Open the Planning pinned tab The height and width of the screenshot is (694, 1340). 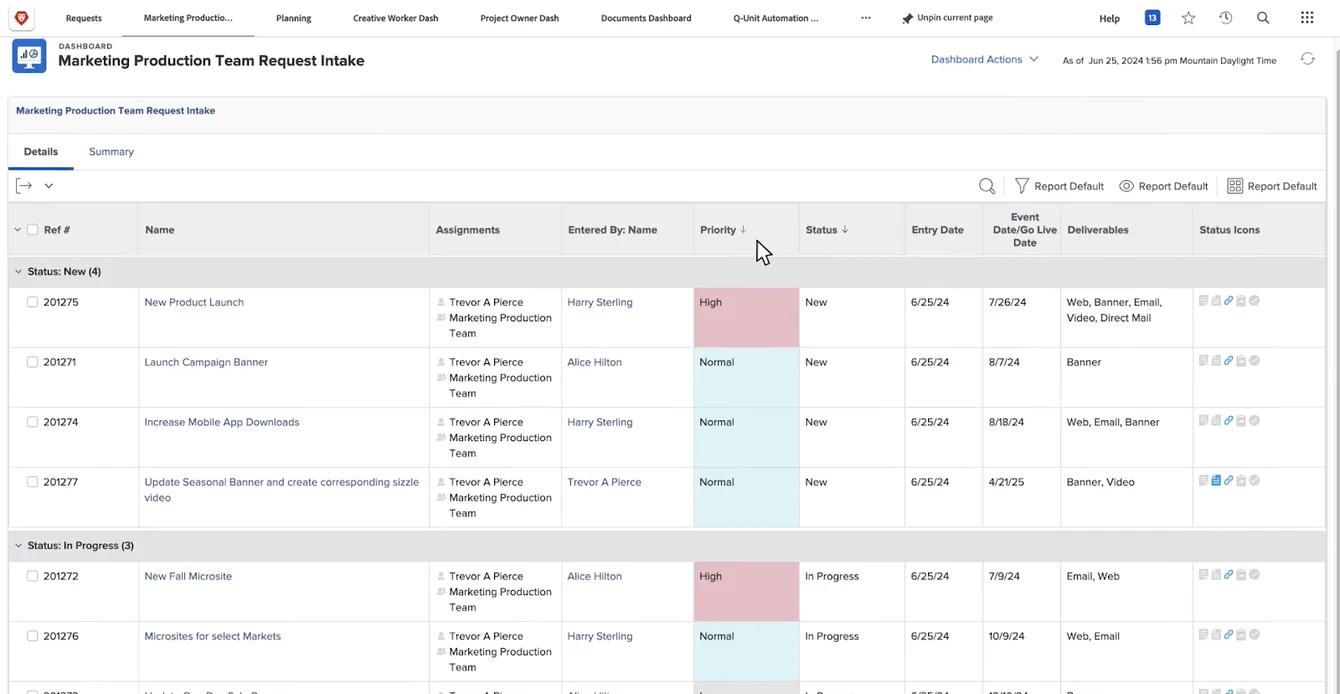coord(293,18)
